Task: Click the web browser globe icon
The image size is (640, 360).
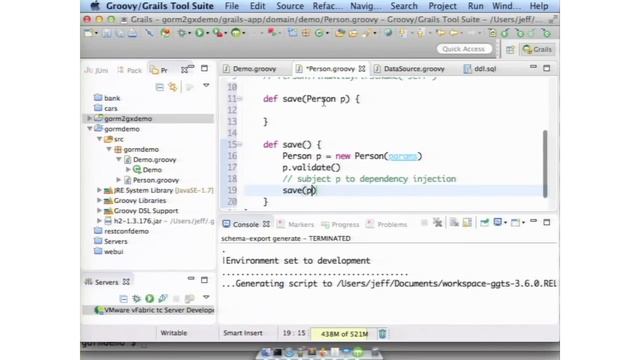Action: pyautogui.click(x=388, y=33)
